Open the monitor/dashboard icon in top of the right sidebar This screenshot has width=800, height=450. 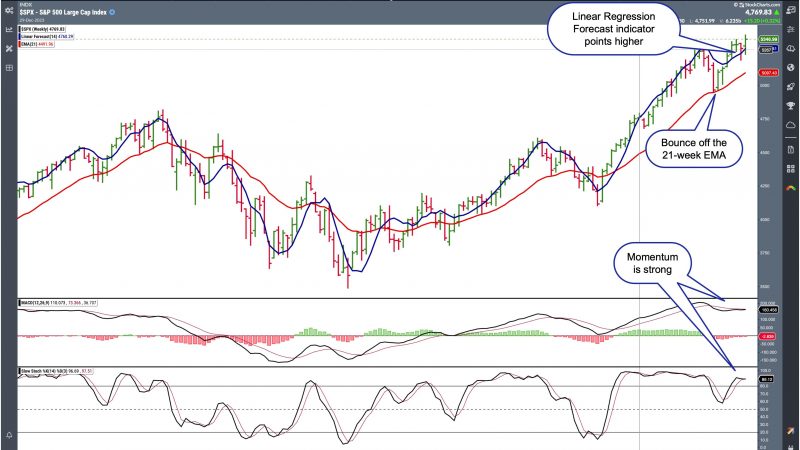(x=791, y=11)
